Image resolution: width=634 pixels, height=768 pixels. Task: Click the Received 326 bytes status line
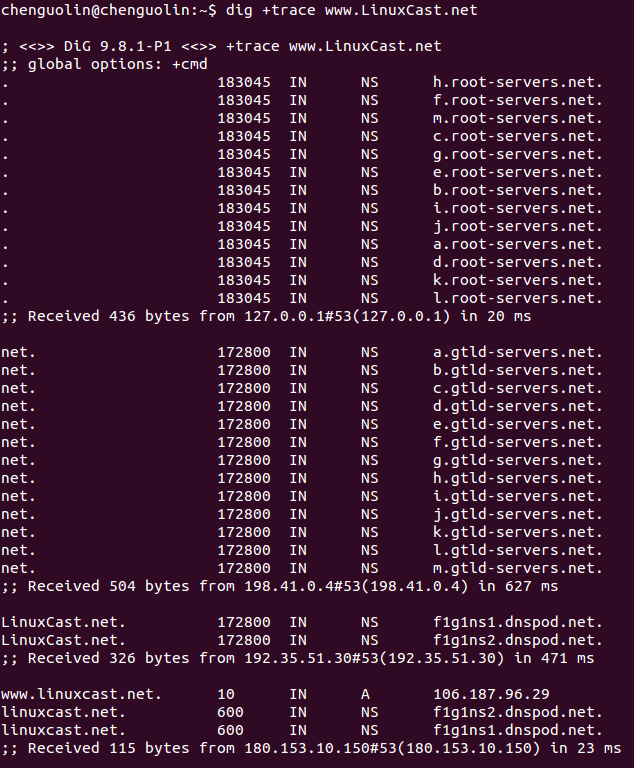pos(297,658)
